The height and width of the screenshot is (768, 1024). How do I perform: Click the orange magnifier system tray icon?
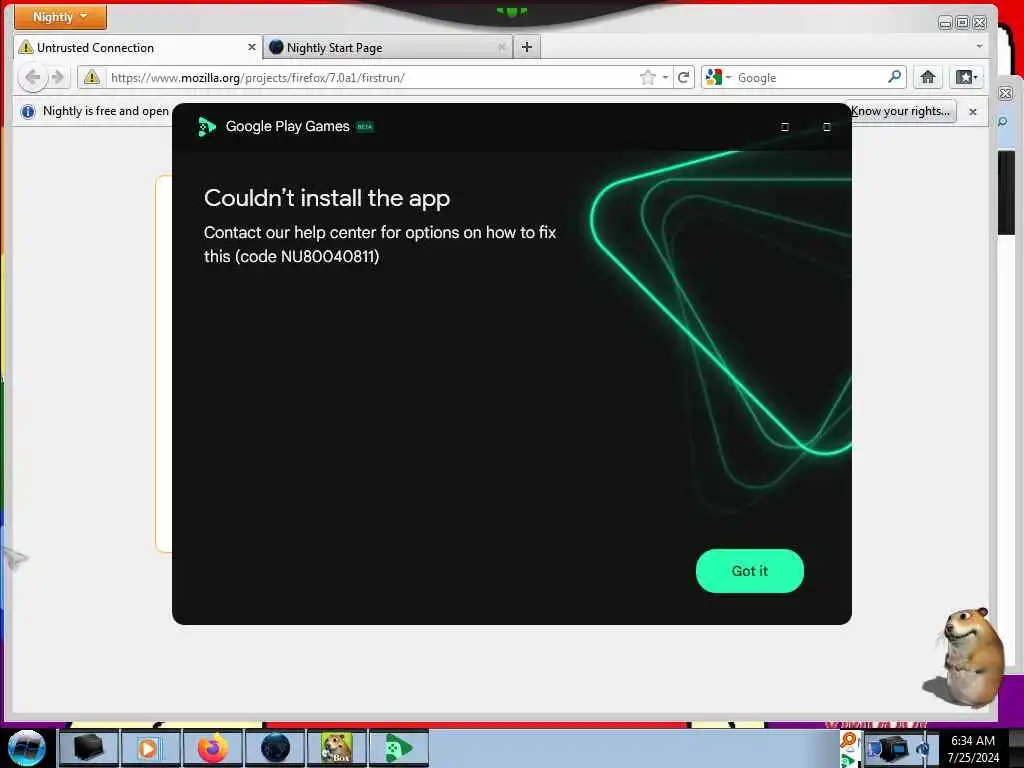pos(848,739)
